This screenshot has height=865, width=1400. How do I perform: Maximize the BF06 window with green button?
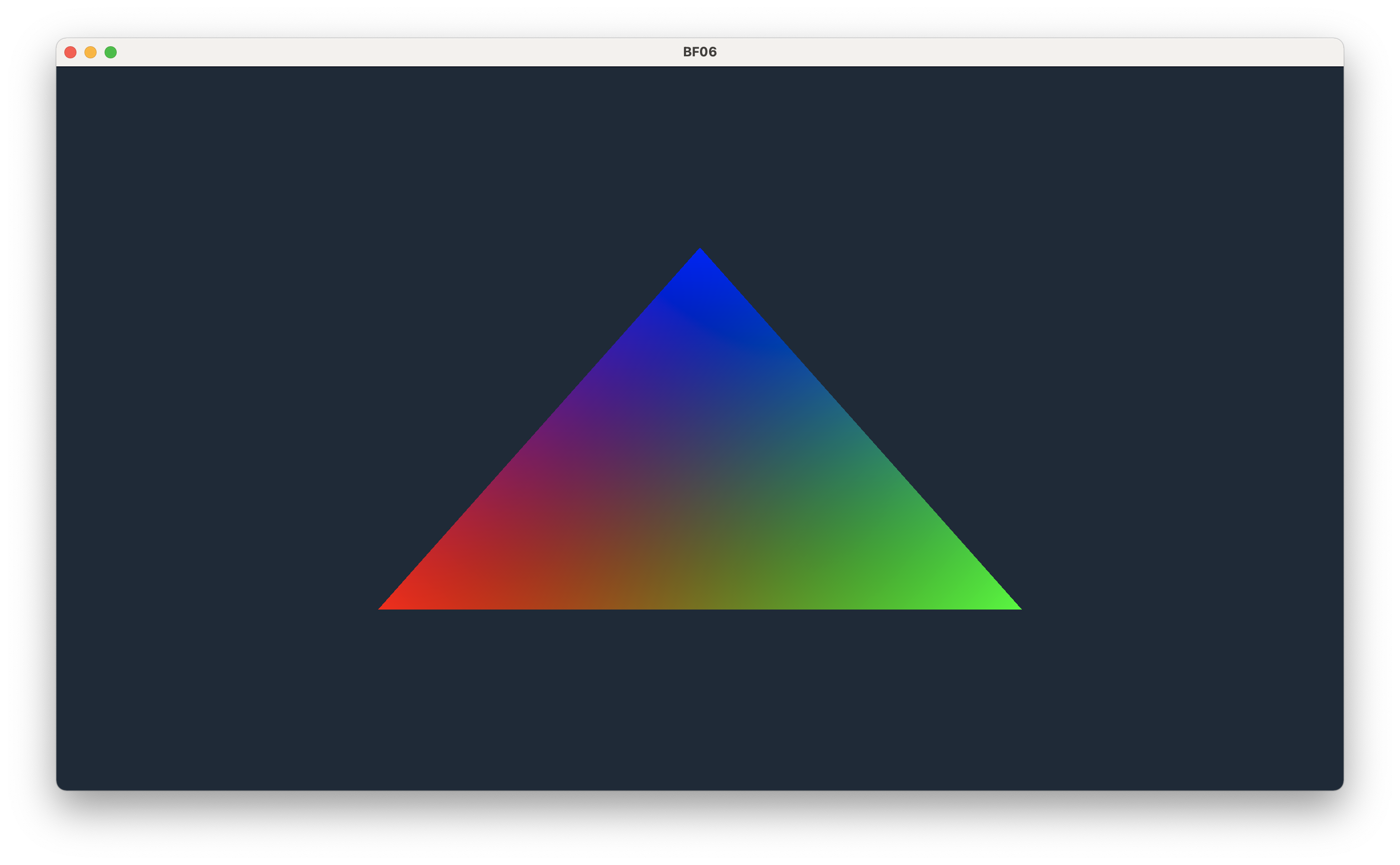[x=111, y=53]
